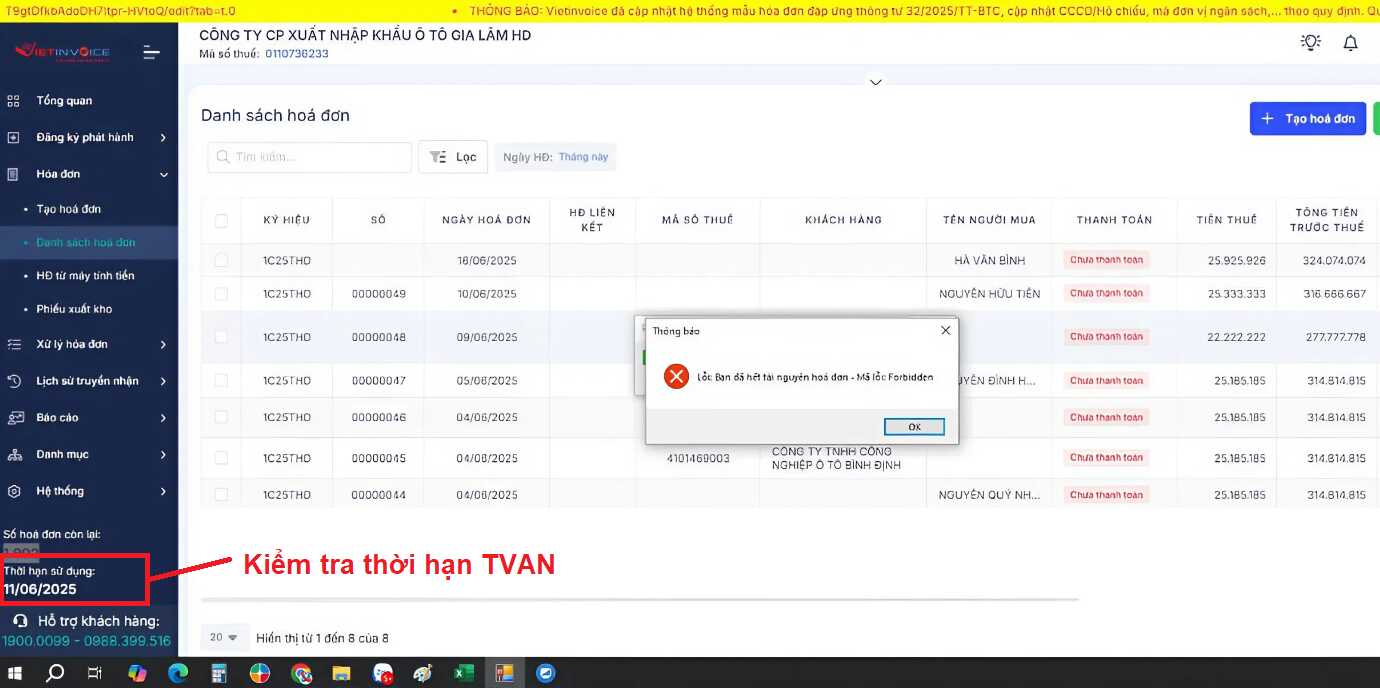Click the Tìm kiếm search input field
The width and height of the screenshot is (1380, 688).
coord(309,156)
